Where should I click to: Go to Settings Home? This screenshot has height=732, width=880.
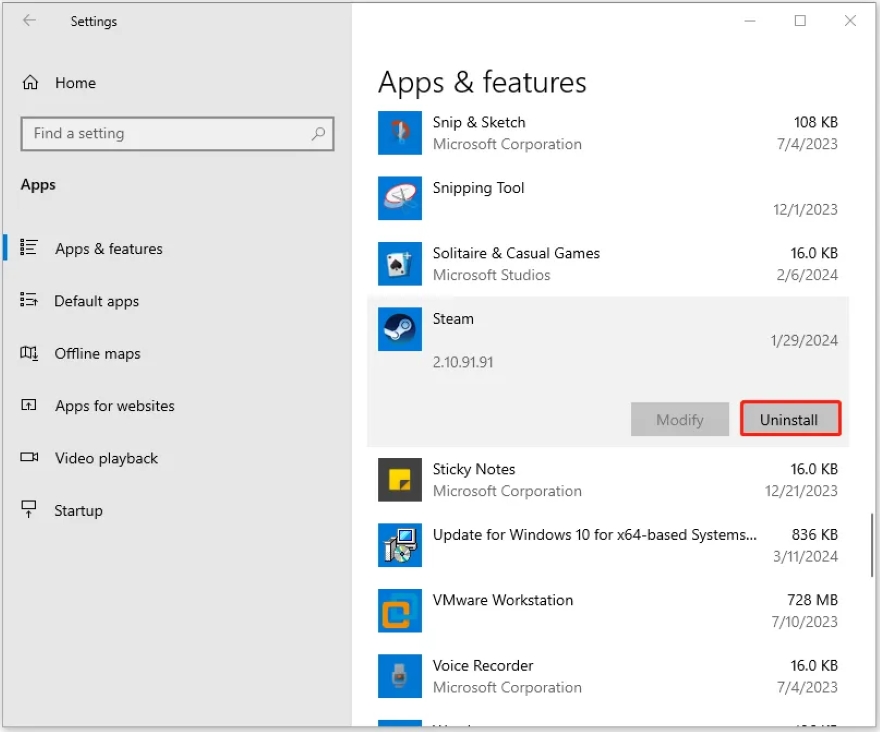[75, 83]
